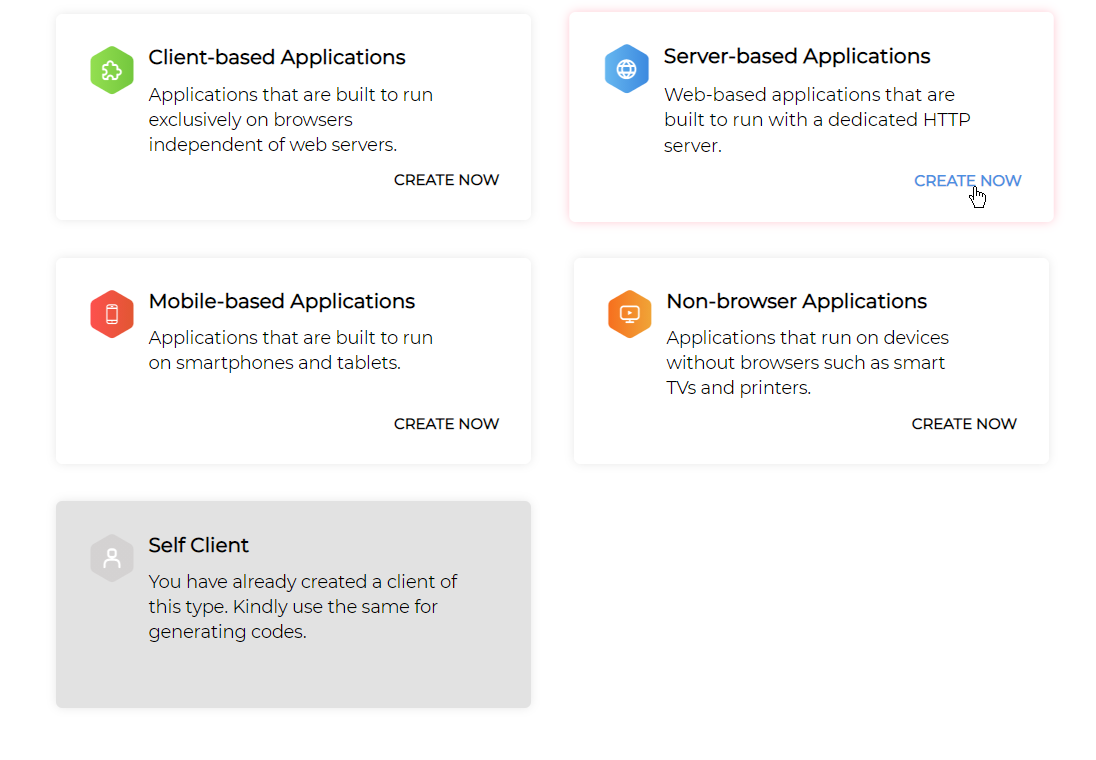Click the Client-based Applications description text
This screenshot has height=760, width=1096.
coord(290,120)
